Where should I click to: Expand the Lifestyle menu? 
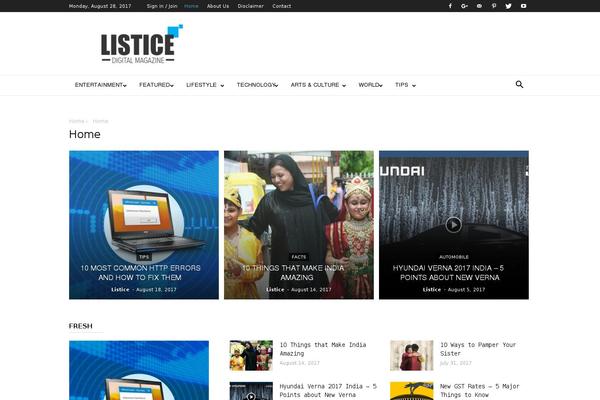(x=205, y=85)
